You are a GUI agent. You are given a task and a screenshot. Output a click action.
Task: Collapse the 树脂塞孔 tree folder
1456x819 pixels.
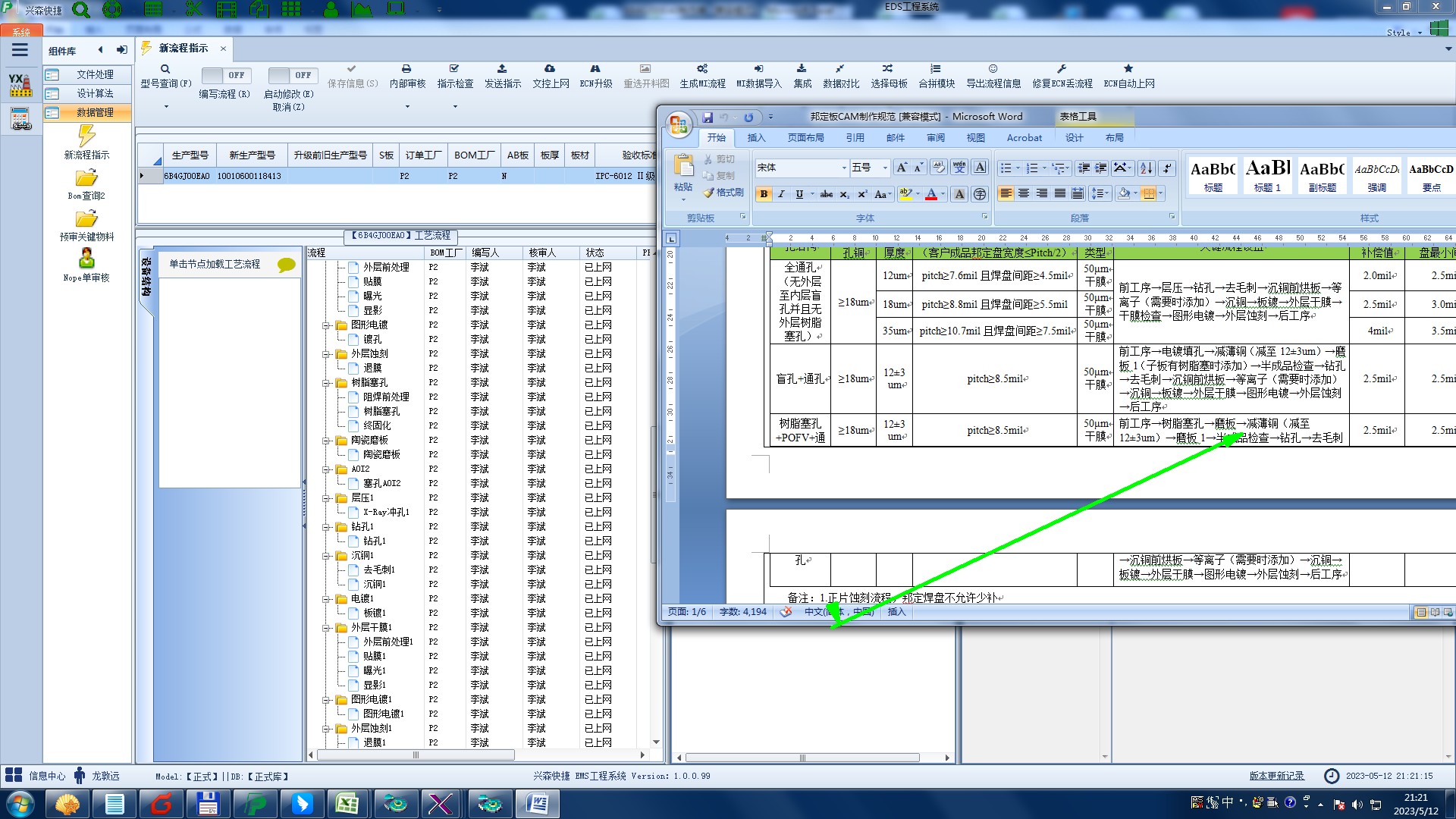coord(326,383)
